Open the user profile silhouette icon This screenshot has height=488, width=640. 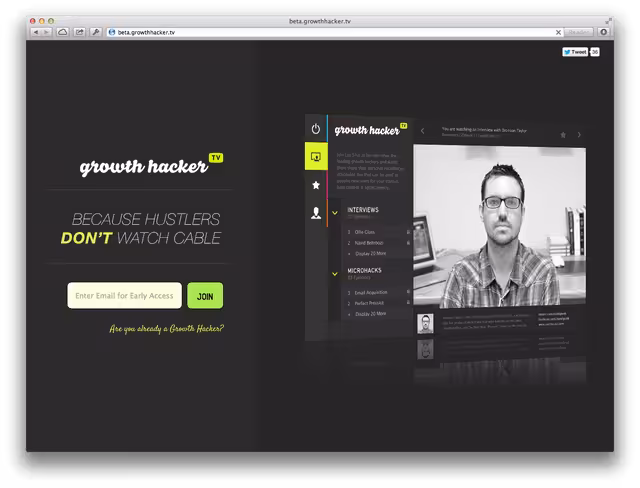click(316, 213)
